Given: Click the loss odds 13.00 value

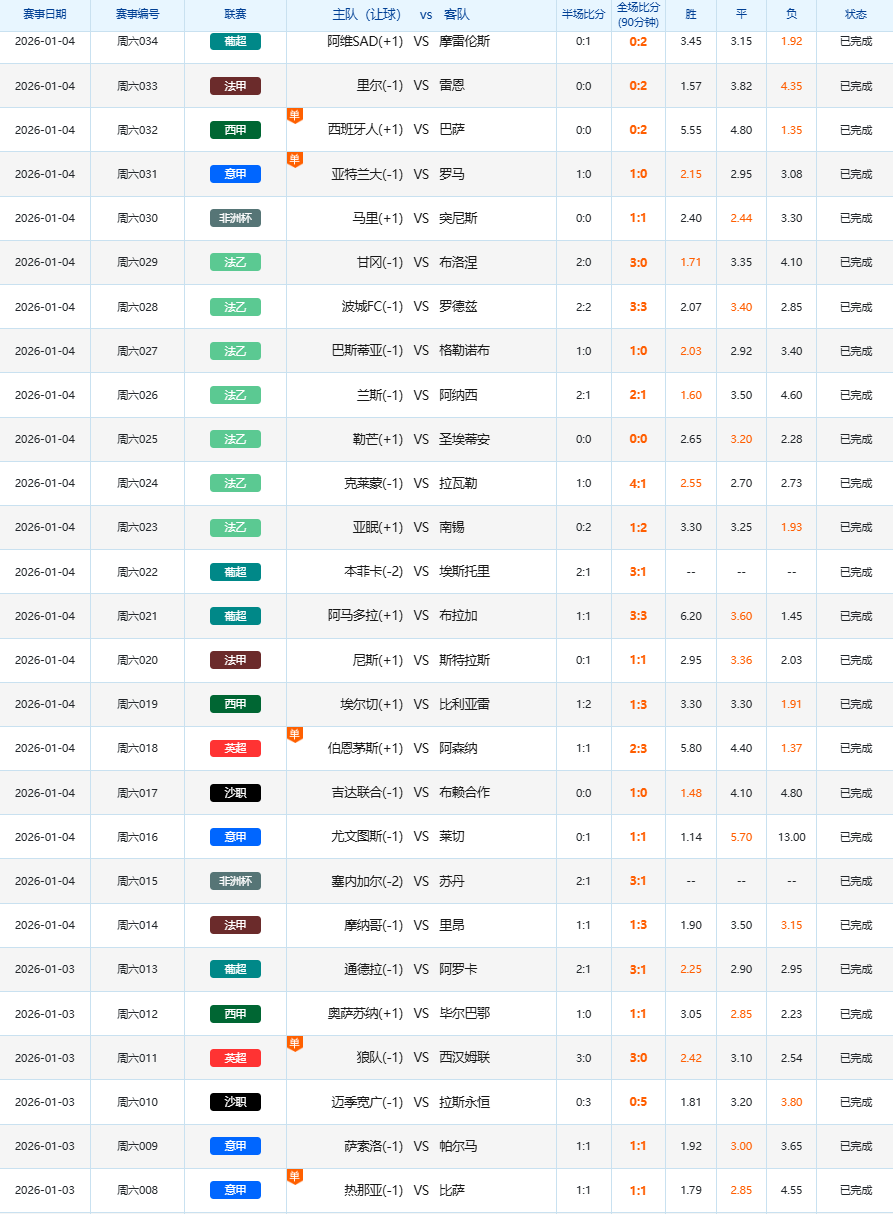Looking at the screenshot, I should point(791,837).
